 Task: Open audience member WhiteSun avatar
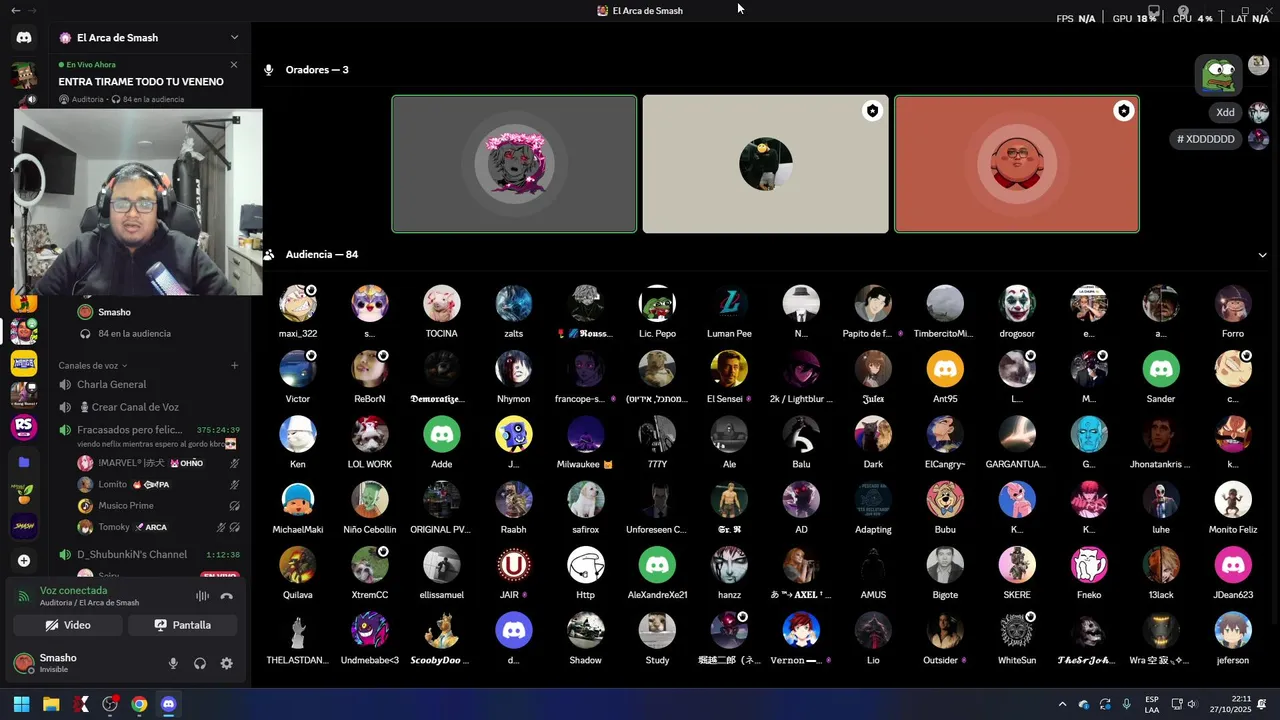pos(1017,630)
